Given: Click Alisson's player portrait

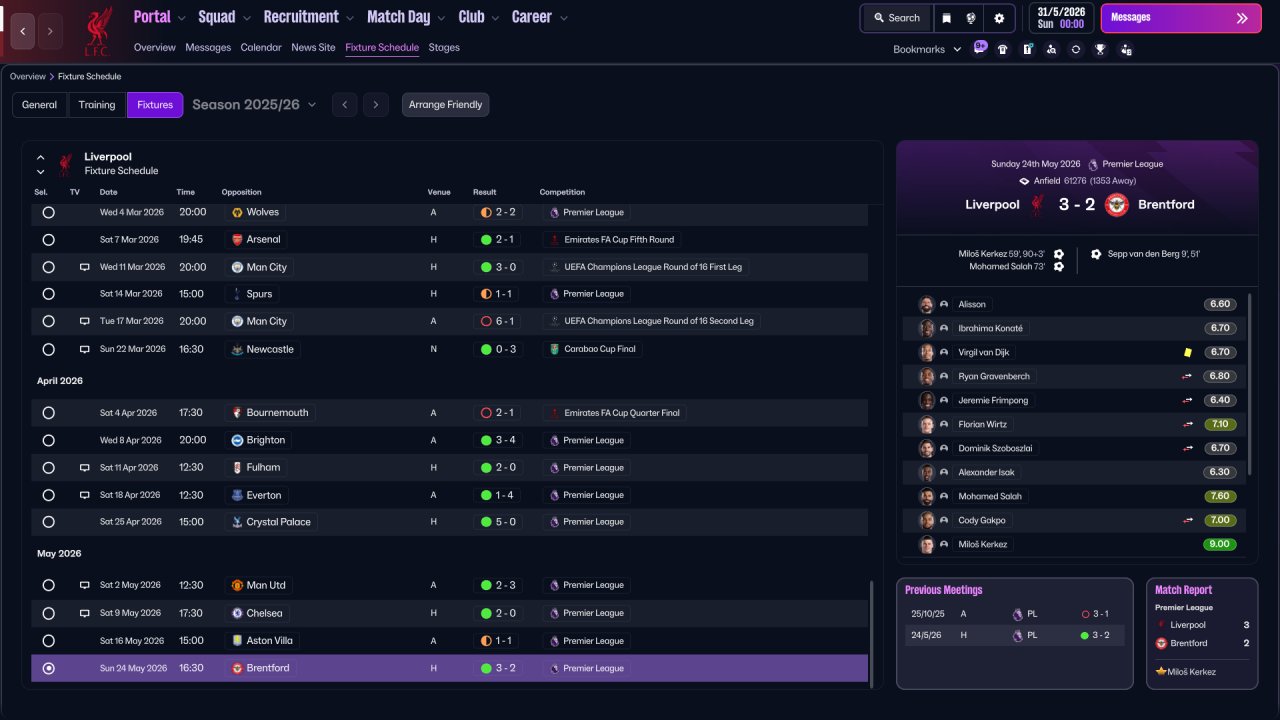Looking at the screenshot, I should pyautogui.click(x=927, y=304).
